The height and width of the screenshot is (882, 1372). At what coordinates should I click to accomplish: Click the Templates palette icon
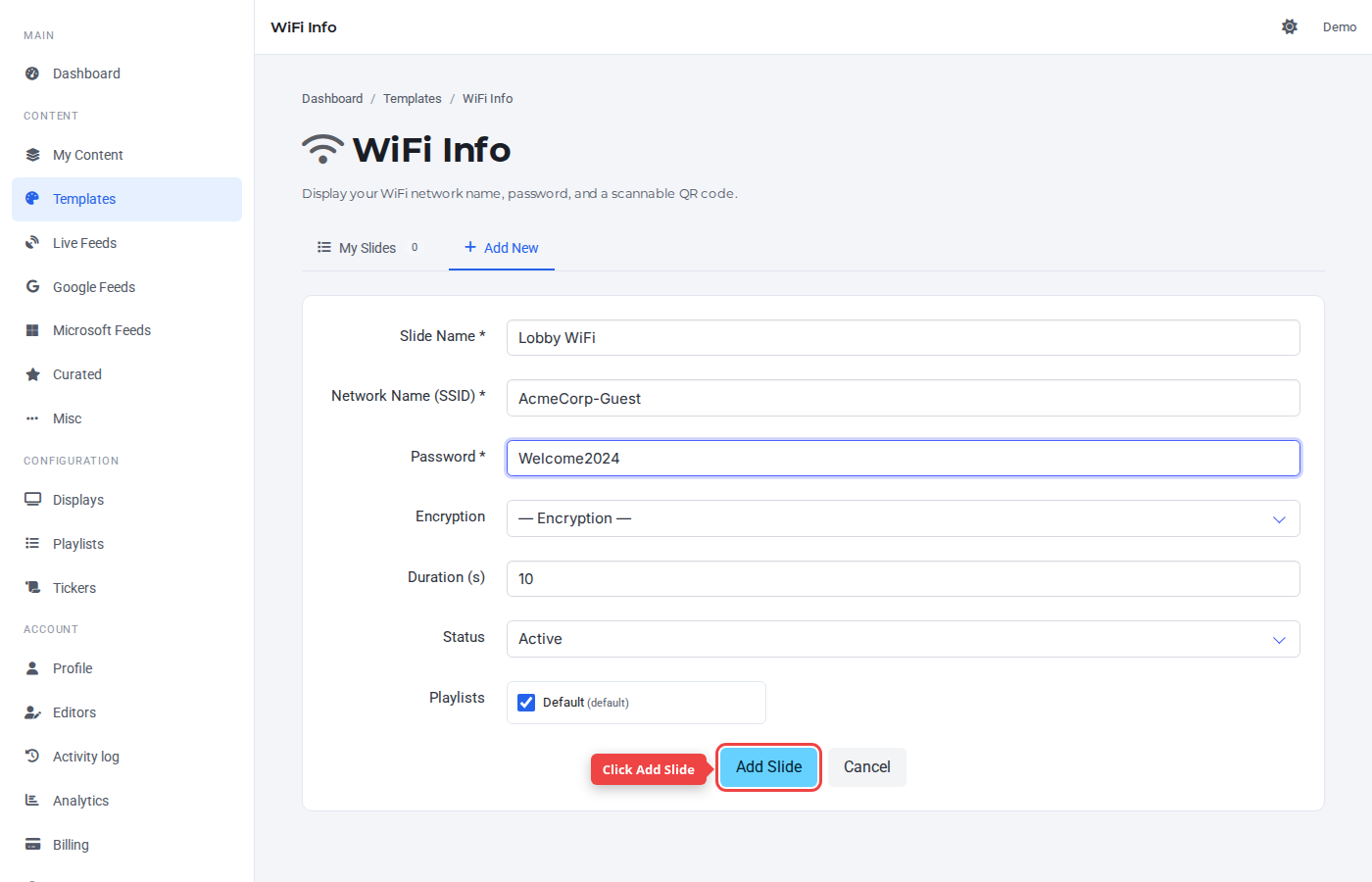[x=32, y=199]
